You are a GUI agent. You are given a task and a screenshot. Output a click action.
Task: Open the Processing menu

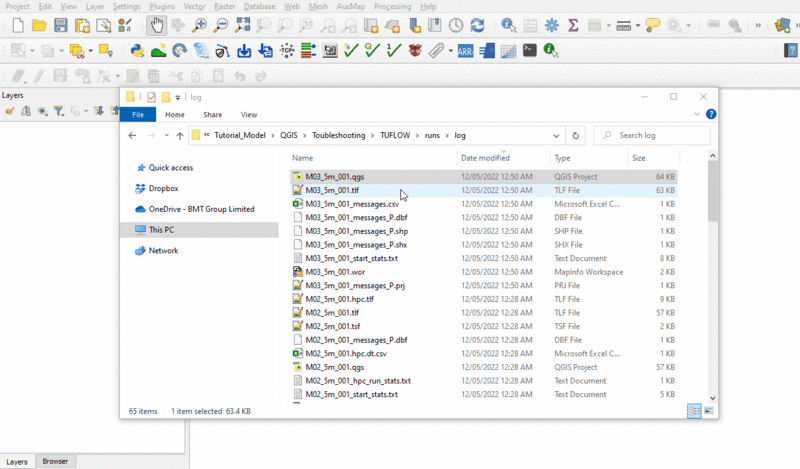(x=392, y=6)
